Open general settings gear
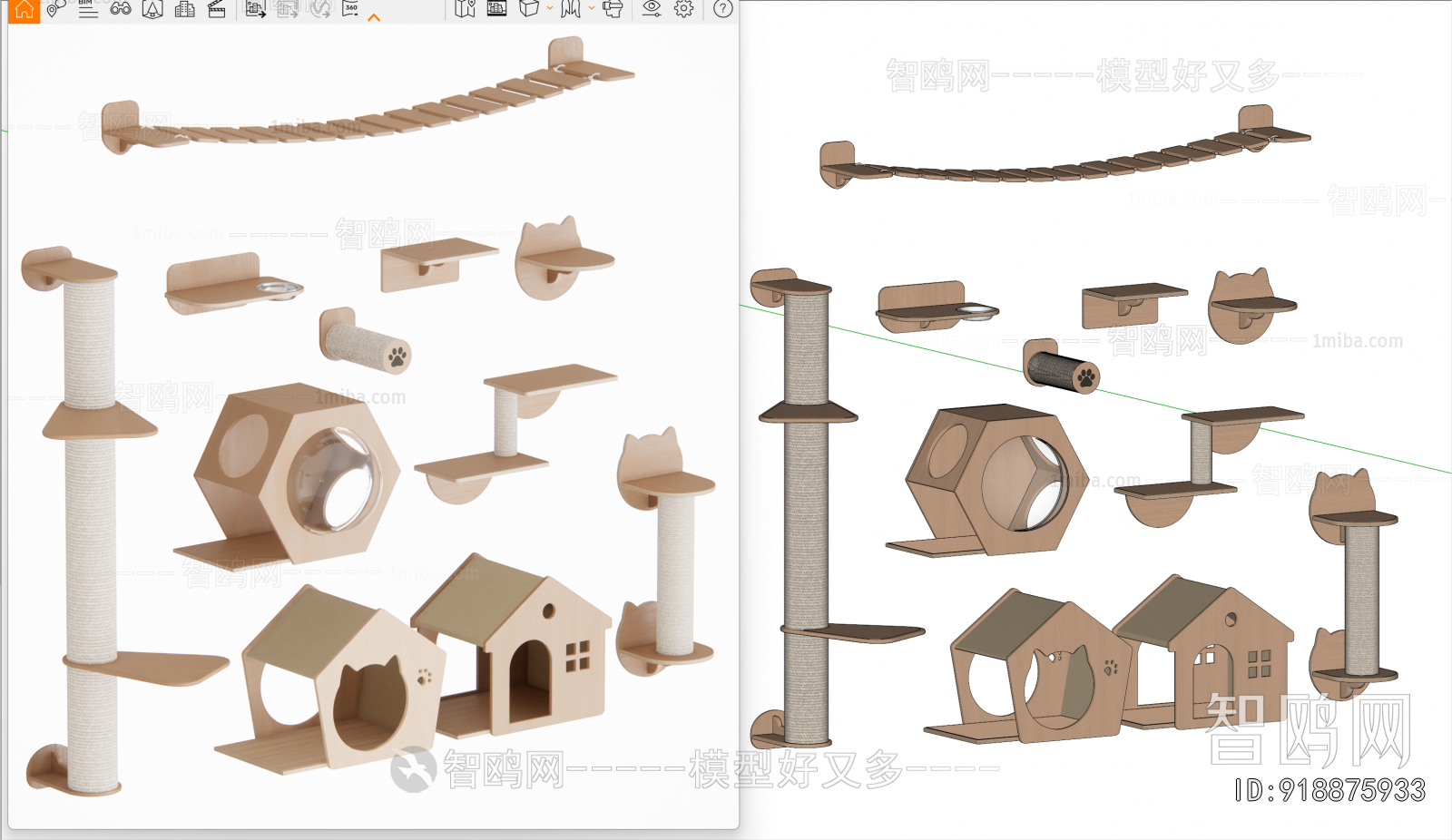Viewport: 1452px width, 840px height. (x=684, y=9)
